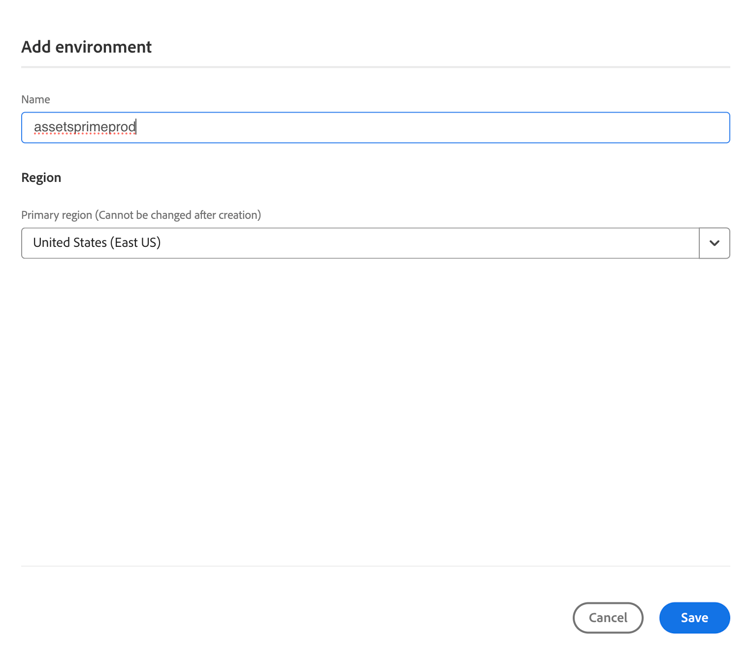The width and height of the screenshot is (750, 657).
Task: Click the assetsprimeprod text in Name
Action: (x=85, y=127)
